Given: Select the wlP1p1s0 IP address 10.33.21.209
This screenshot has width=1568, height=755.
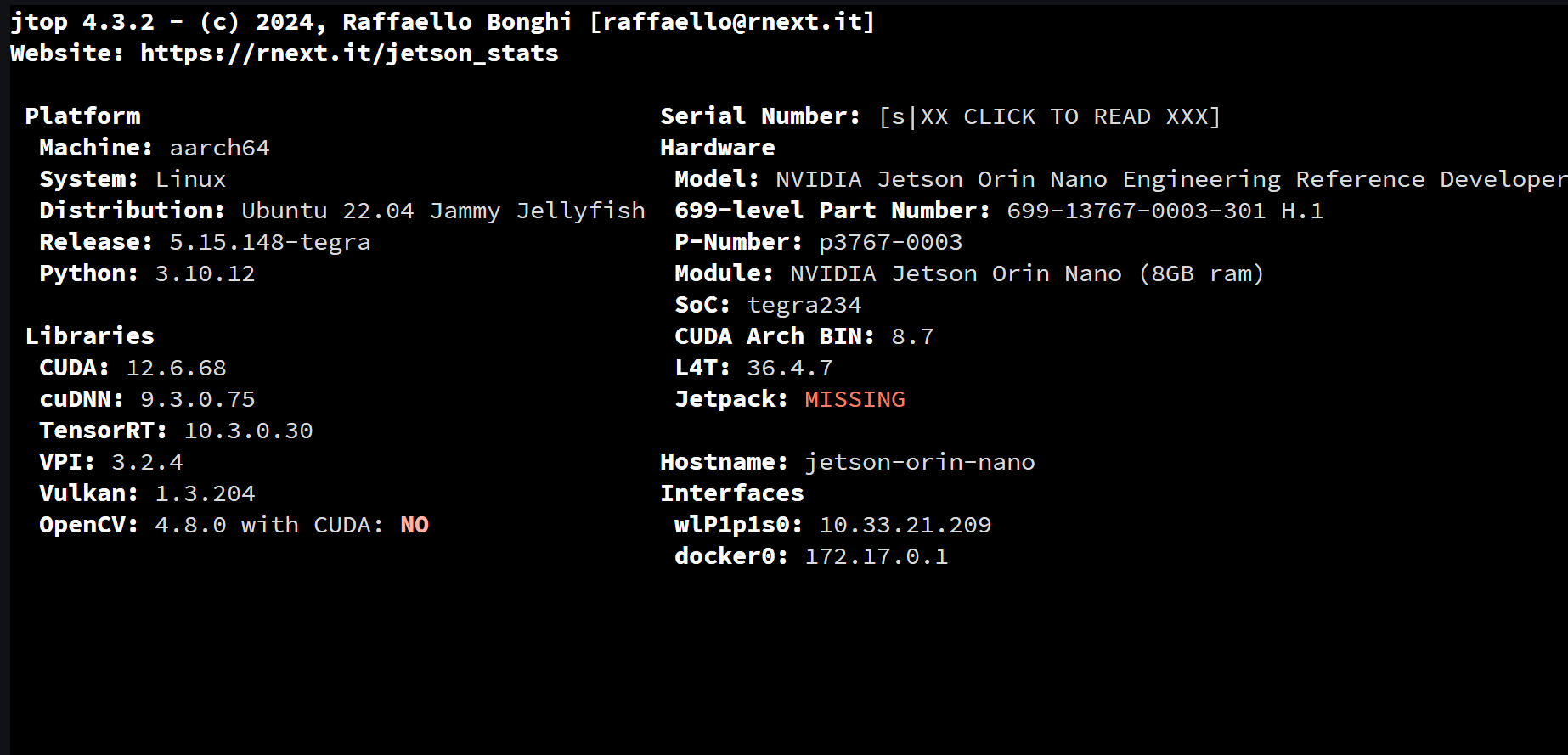Looking at the screenshot, I should tap(905, 525).
